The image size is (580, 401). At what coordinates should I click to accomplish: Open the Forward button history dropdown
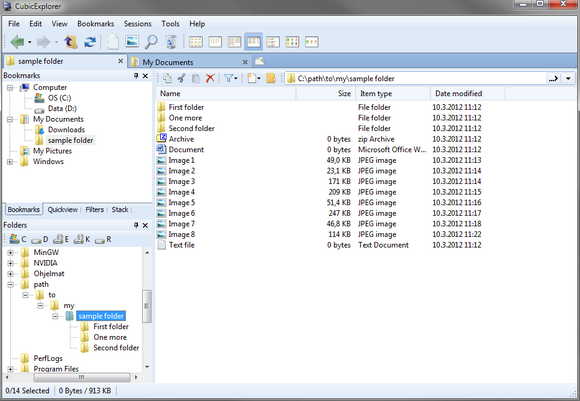click(56, 42)
